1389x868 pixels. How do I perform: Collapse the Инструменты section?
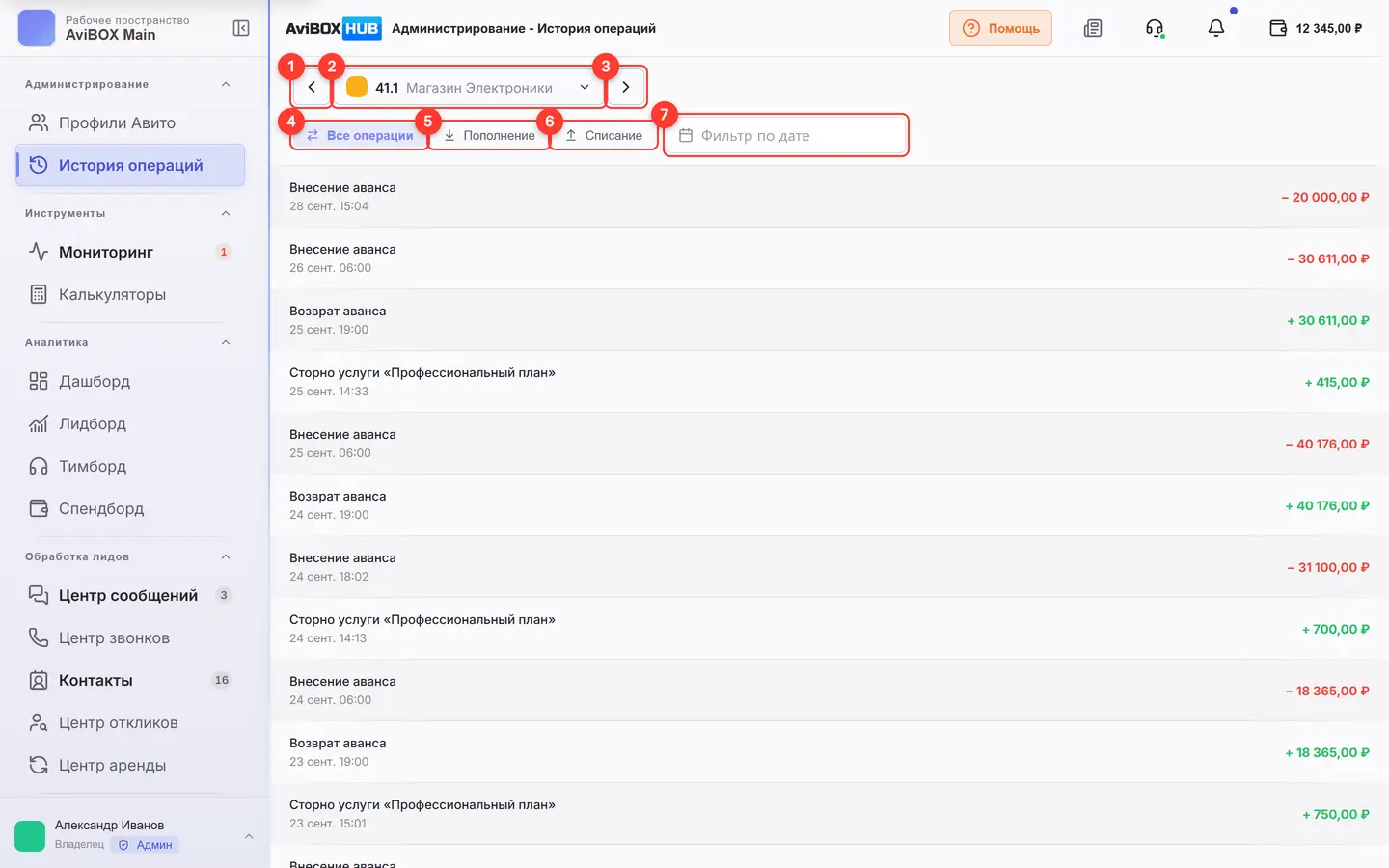pos(226,213)
